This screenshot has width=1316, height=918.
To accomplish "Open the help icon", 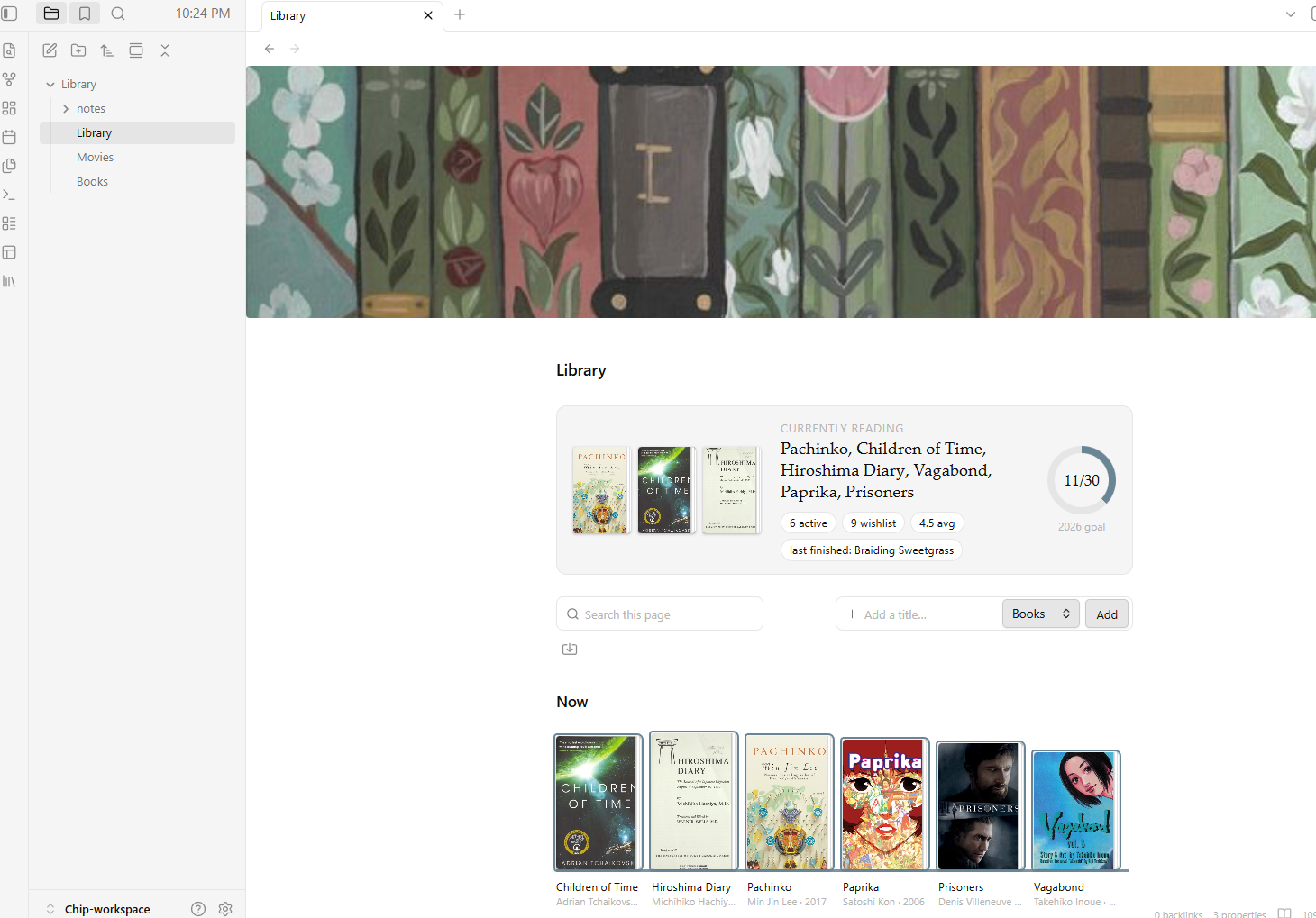I will (x=198, y=909).
